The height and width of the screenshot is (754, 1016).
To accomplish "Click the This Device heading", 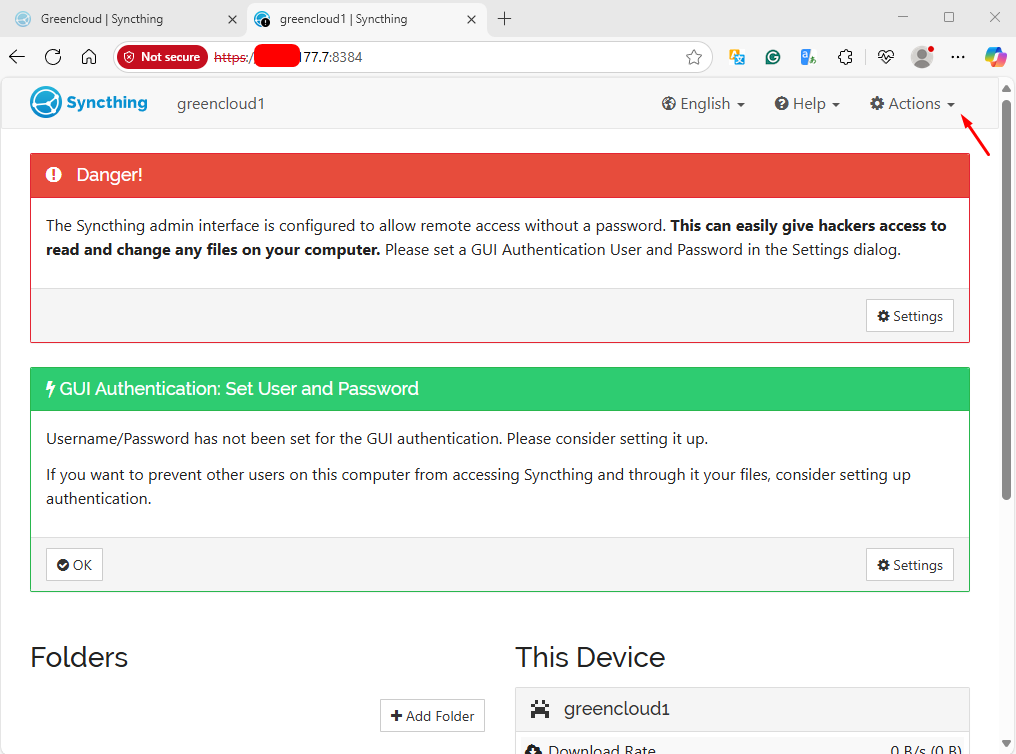I will click(x=590, y=657).
